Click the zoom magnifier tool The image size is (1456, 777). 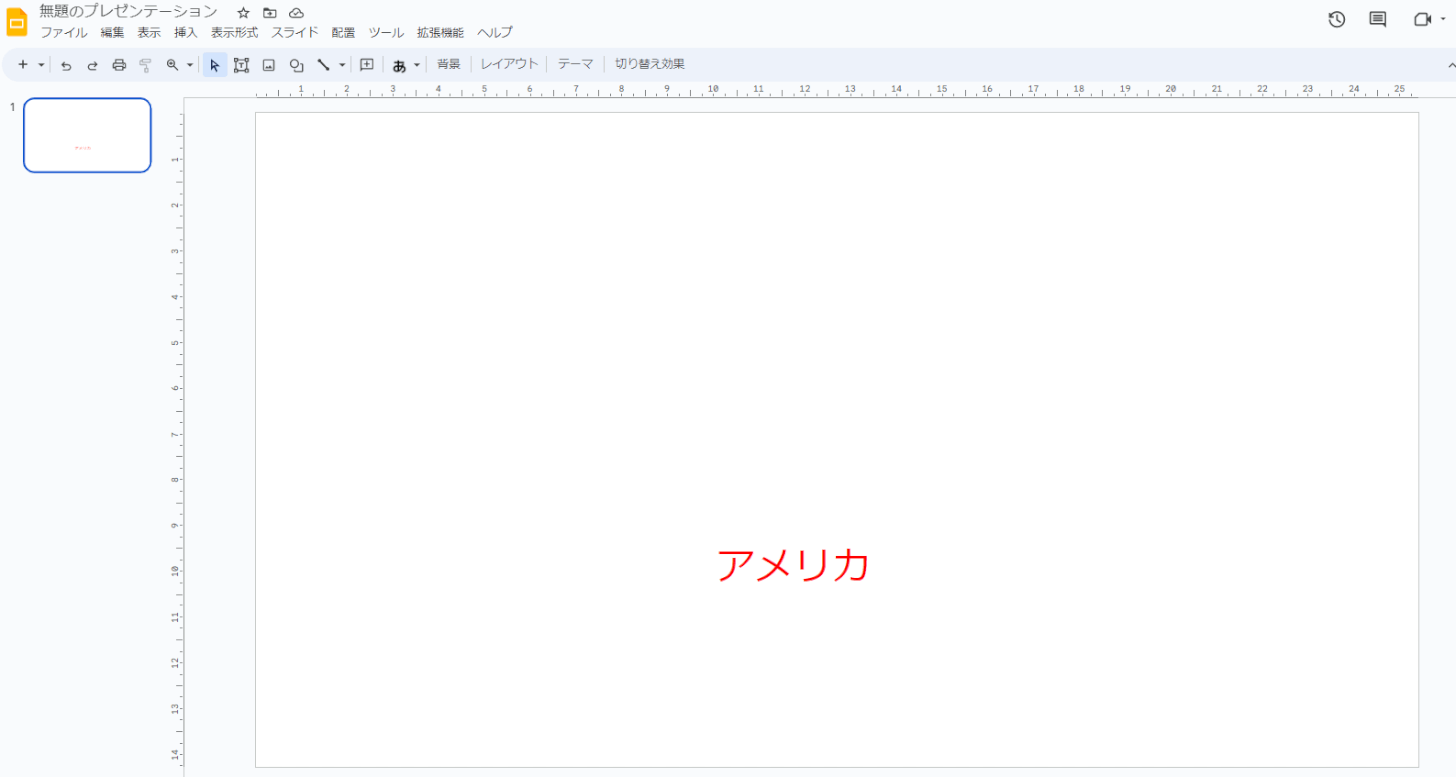[172, 64]
